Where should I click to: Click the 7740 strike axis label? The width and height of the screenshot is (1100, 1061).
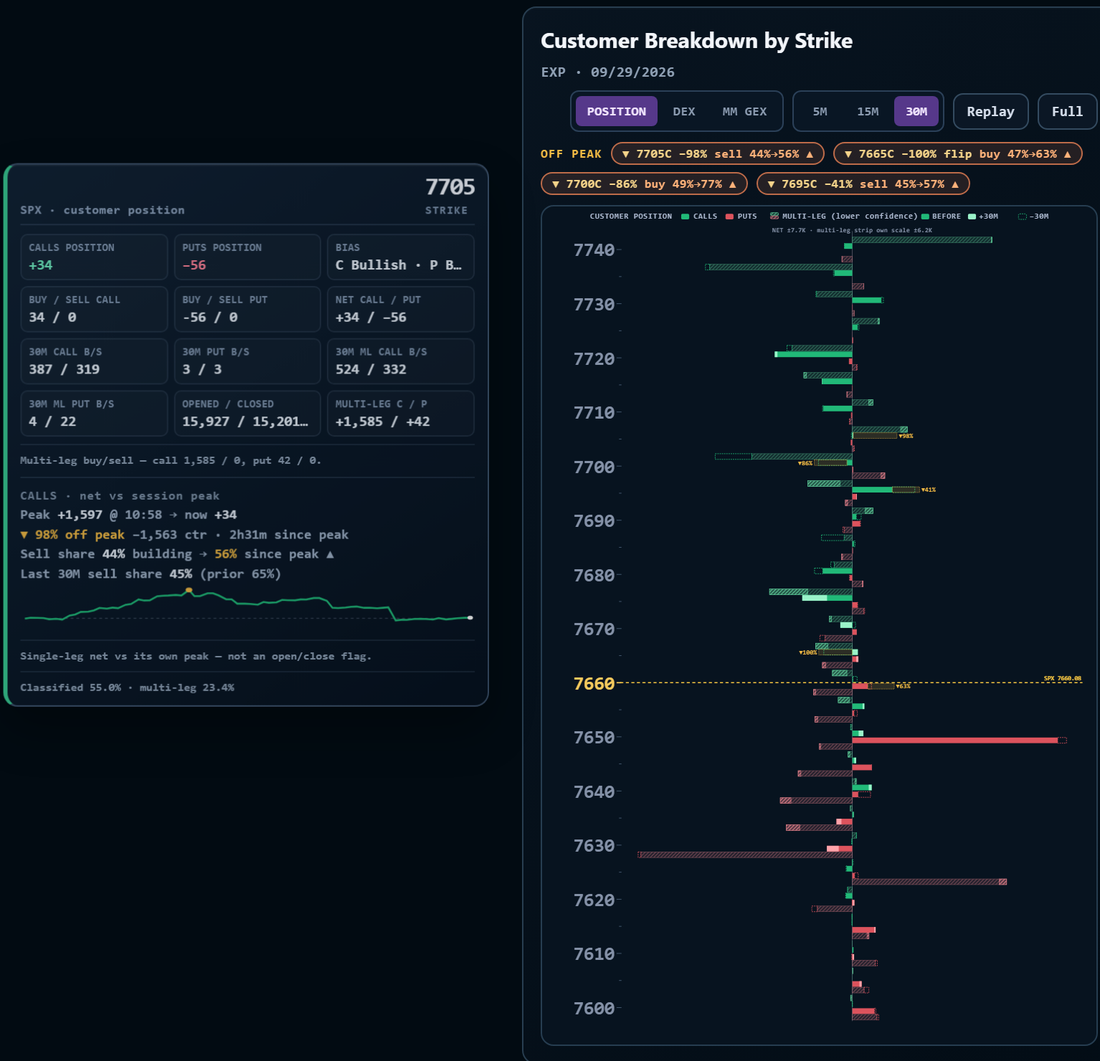click(x=593, y=250)
